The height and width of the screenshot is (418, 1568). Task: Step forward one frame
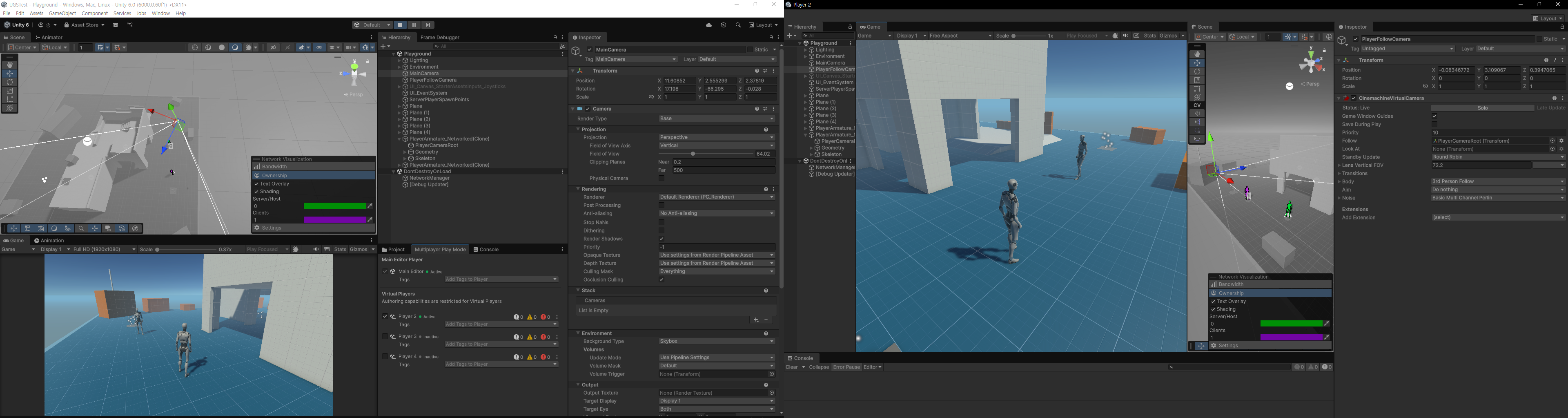pyautogui.click(x=428, y=25)
